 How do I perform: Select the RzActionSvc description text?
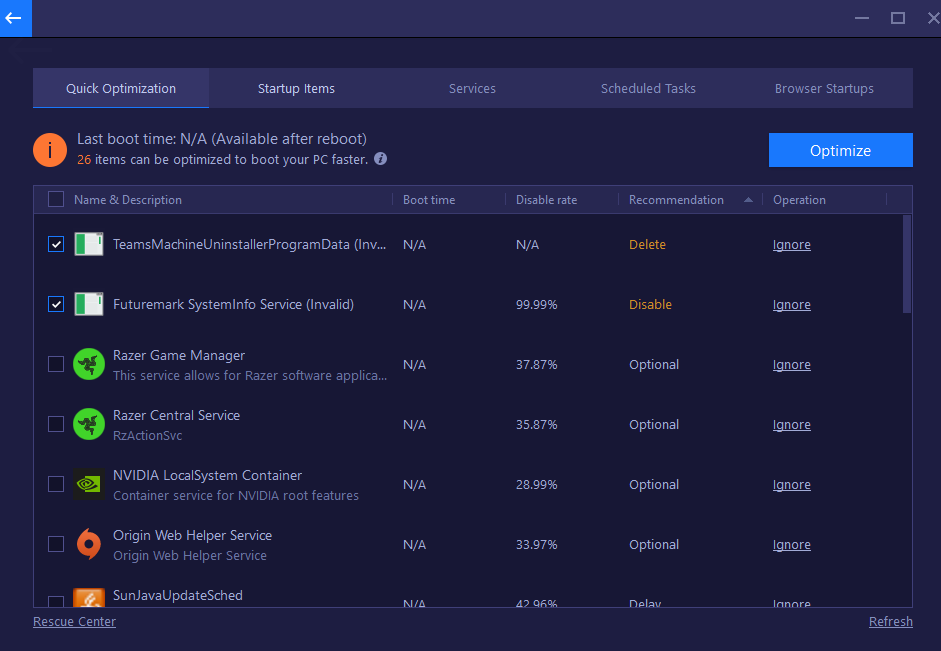point(148,436)
